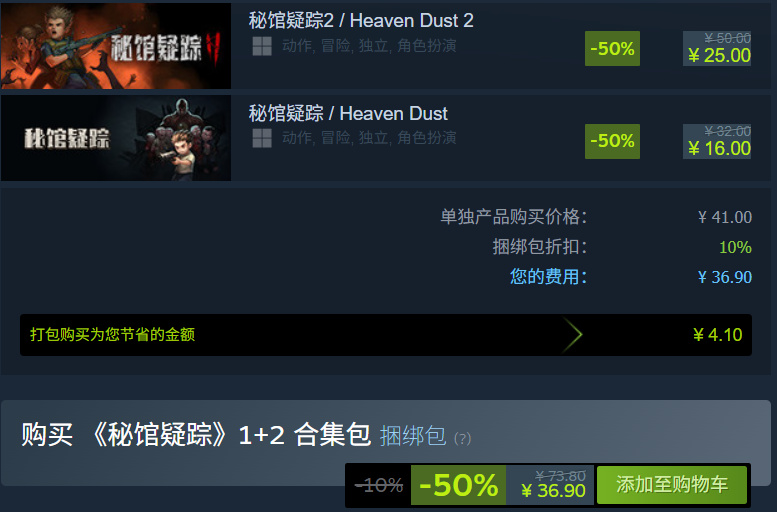This screenshot has height=512, width=777.
Task: Click the crossed-out -10% bundle discount
Action: point(379,485)
